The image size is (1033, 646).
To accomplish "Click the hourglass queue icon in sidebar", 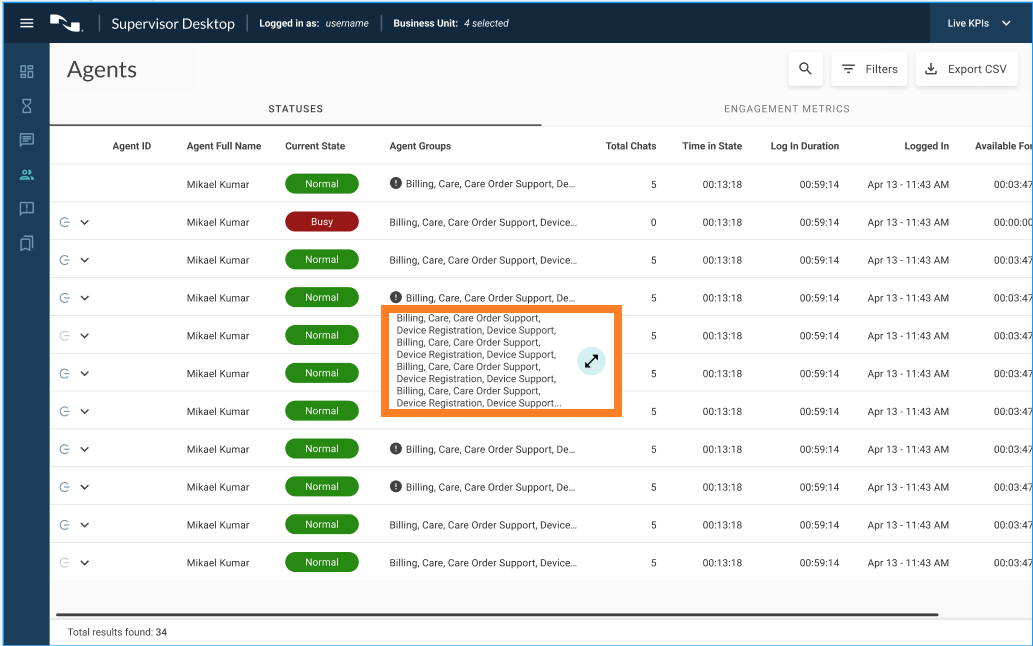I will point(27,106).
